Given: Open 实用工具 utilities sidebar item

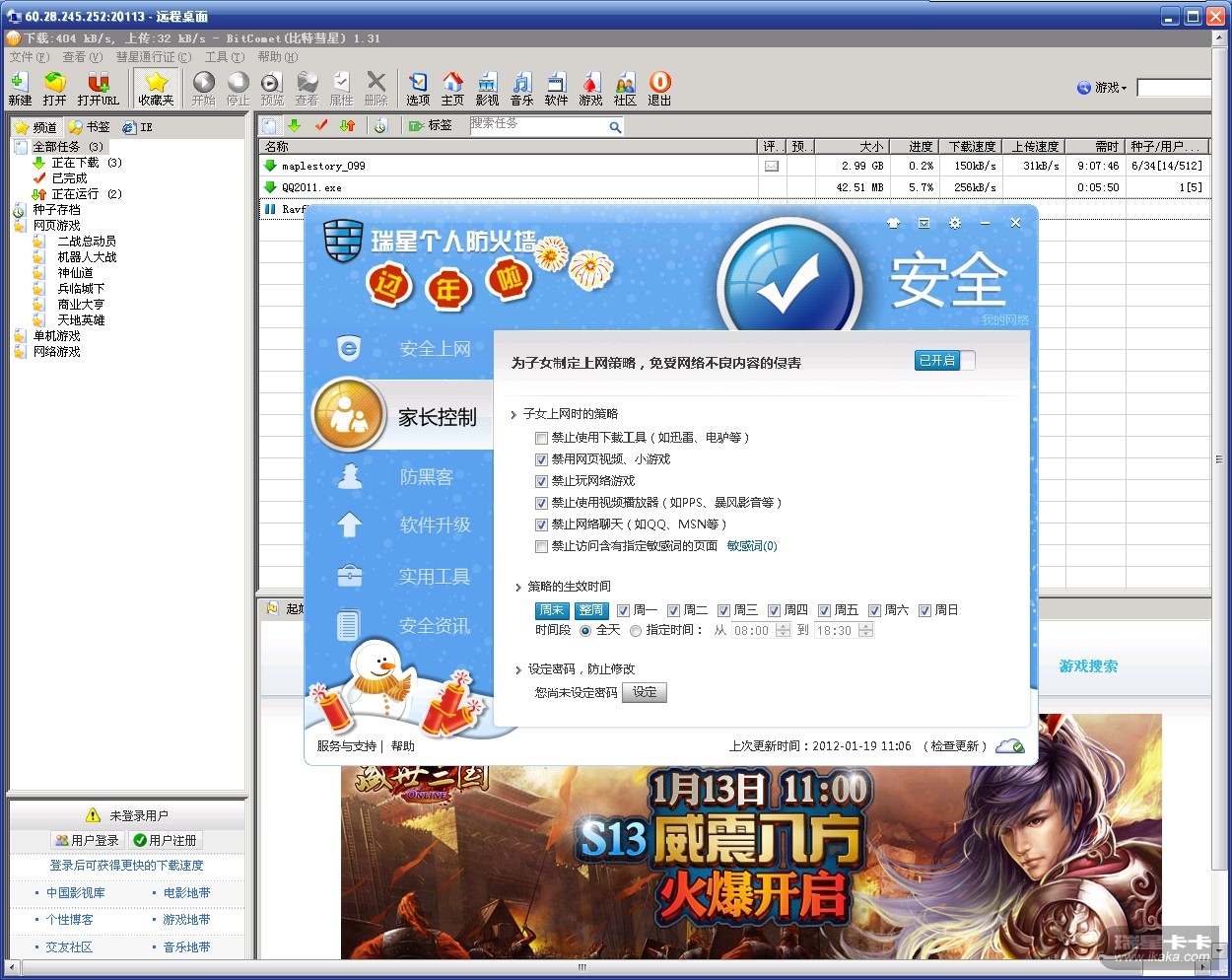Looking at the screenshot, I should [435, 577].
